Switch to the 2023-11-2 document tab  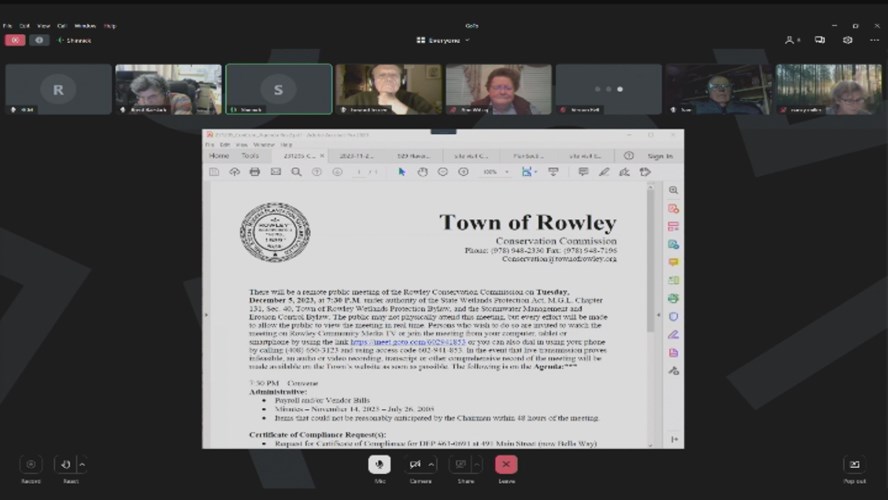[356, 156]
